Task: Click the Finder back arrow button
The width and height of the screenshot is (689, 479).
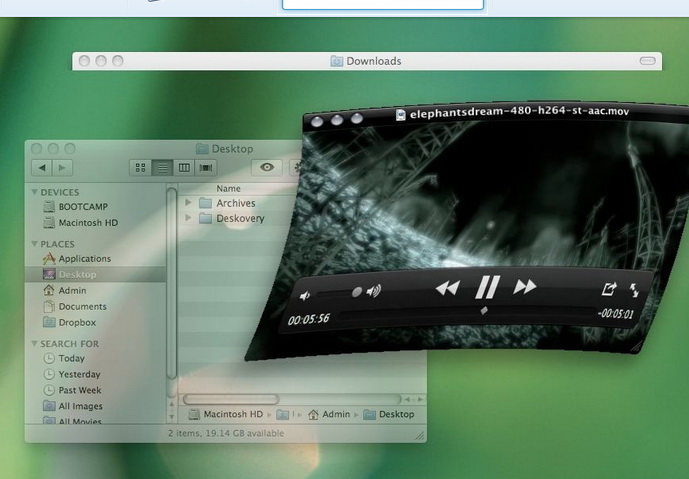Action: [x=42, y=168]
